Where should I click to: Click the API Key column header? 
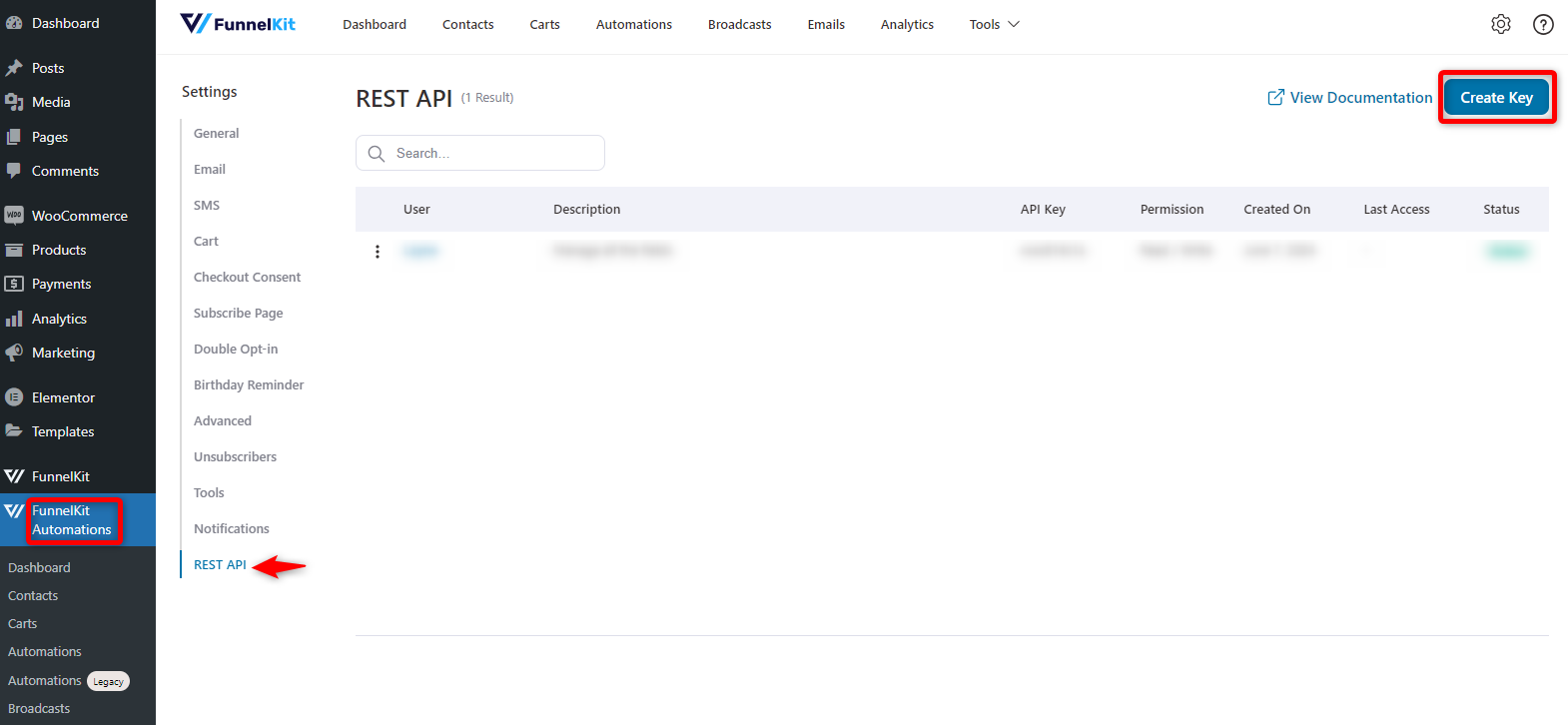click(x=1043, y=209)
